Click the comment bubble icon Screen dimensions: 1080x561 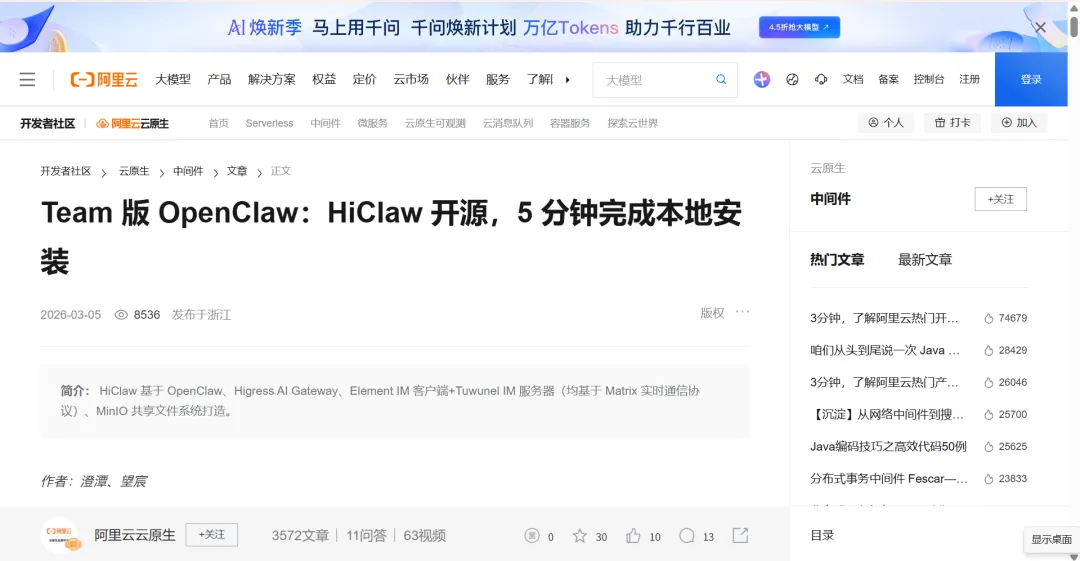[687, 536]
